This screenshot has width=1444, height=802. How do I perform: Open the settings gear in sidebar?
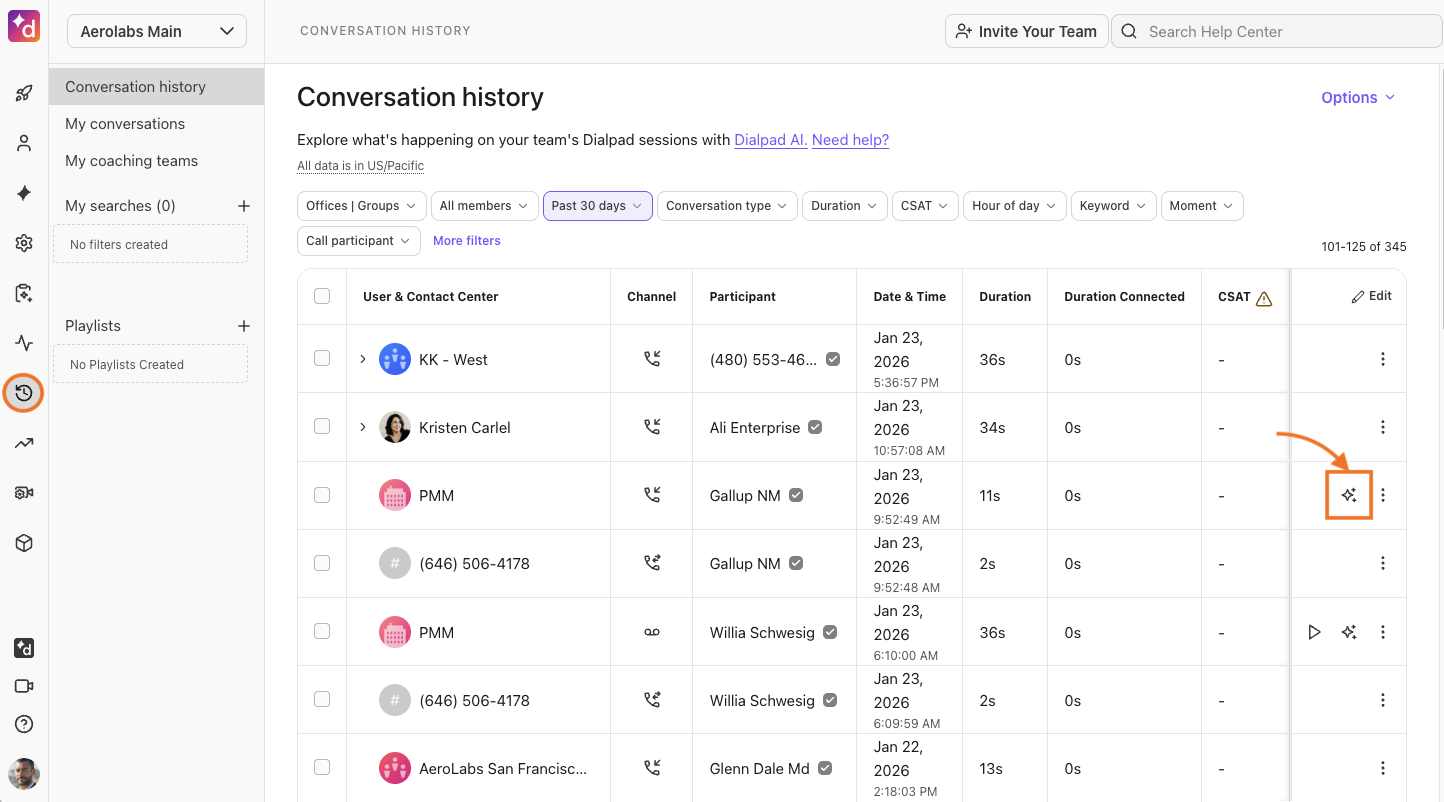coord(24,243)
